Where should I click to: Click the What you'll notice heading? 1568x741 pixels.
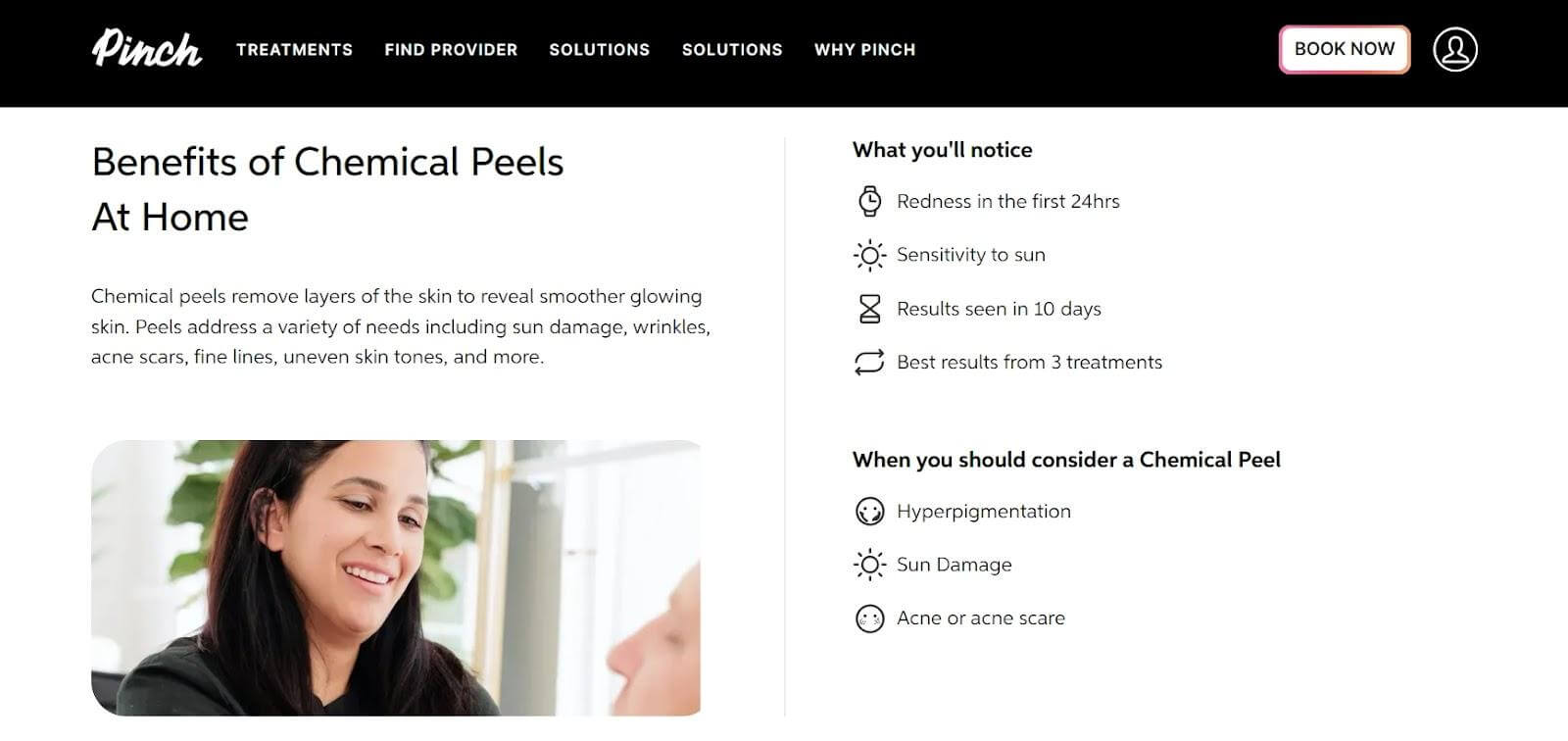pyautogui.click(x=942, y=150)
